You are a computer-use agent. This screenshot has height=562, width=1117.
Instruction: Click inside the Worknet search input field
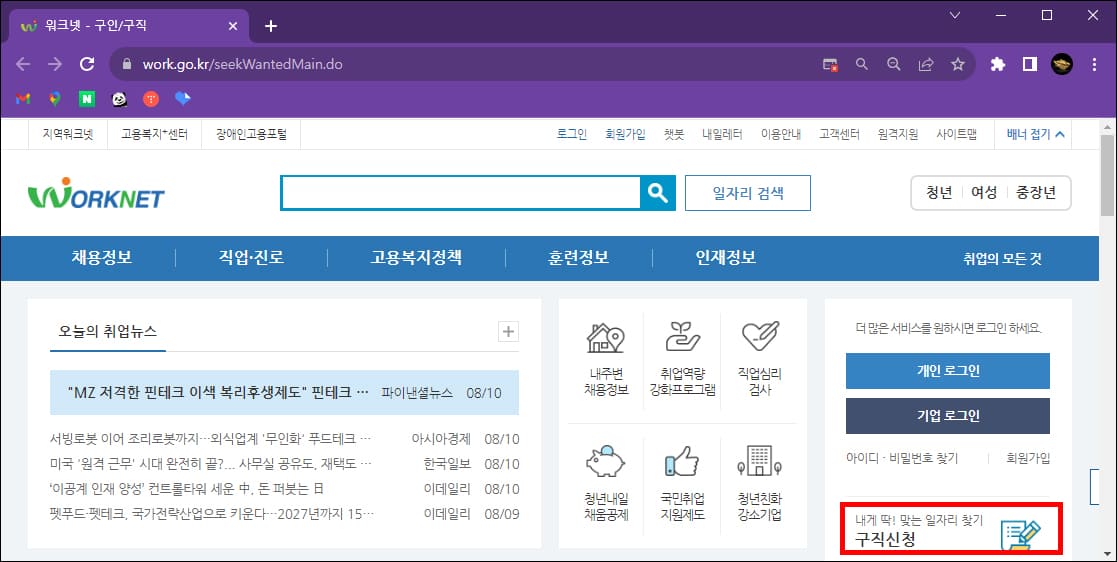tap(460, 193)
